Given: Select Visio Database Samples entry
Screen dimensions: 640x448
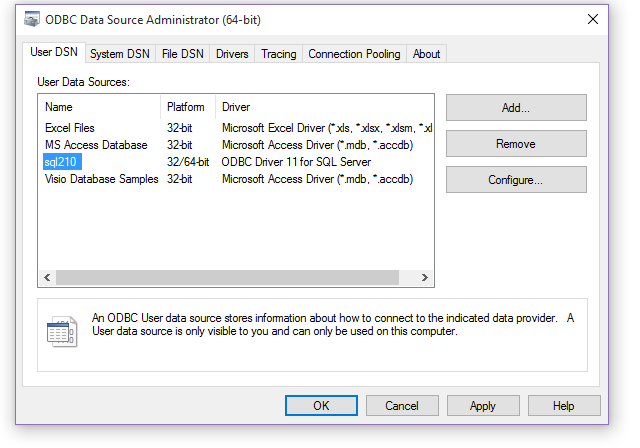Looking at the screenshot, I should (102, 179).
